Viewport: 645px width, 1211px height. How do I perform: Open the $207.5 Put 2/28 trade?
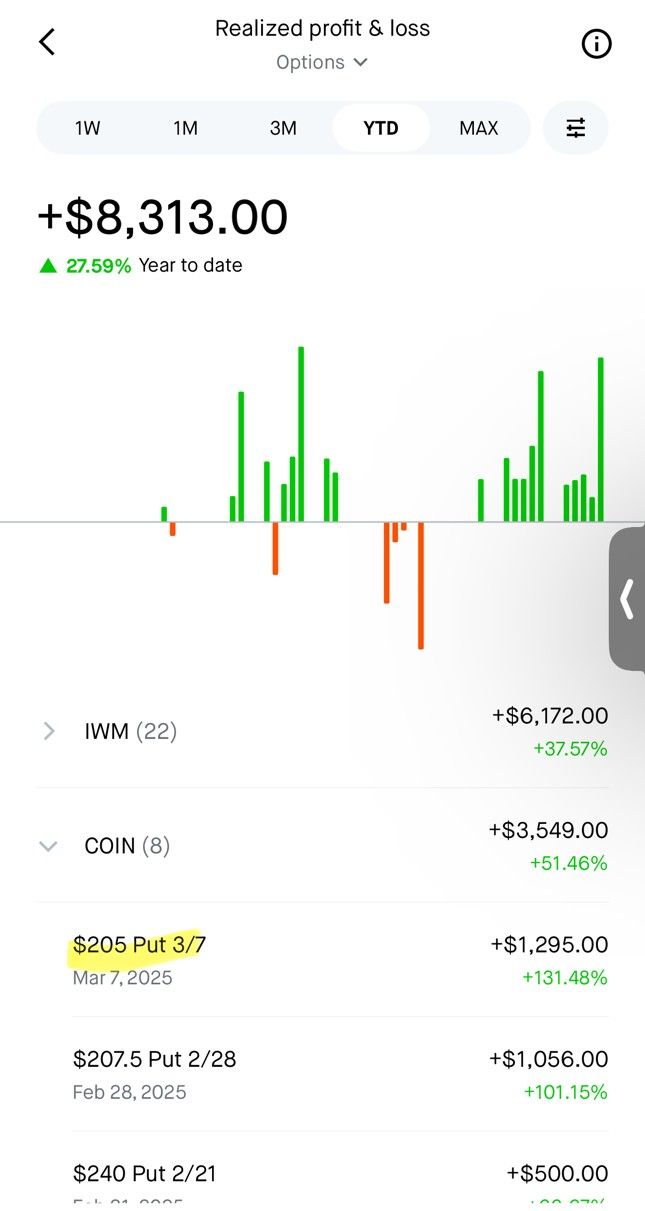point(340,1074)
